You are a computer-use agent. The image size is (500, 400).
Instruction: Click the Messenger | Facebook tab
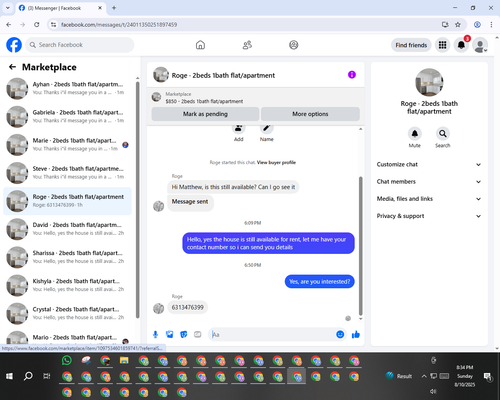coord(60,8)
